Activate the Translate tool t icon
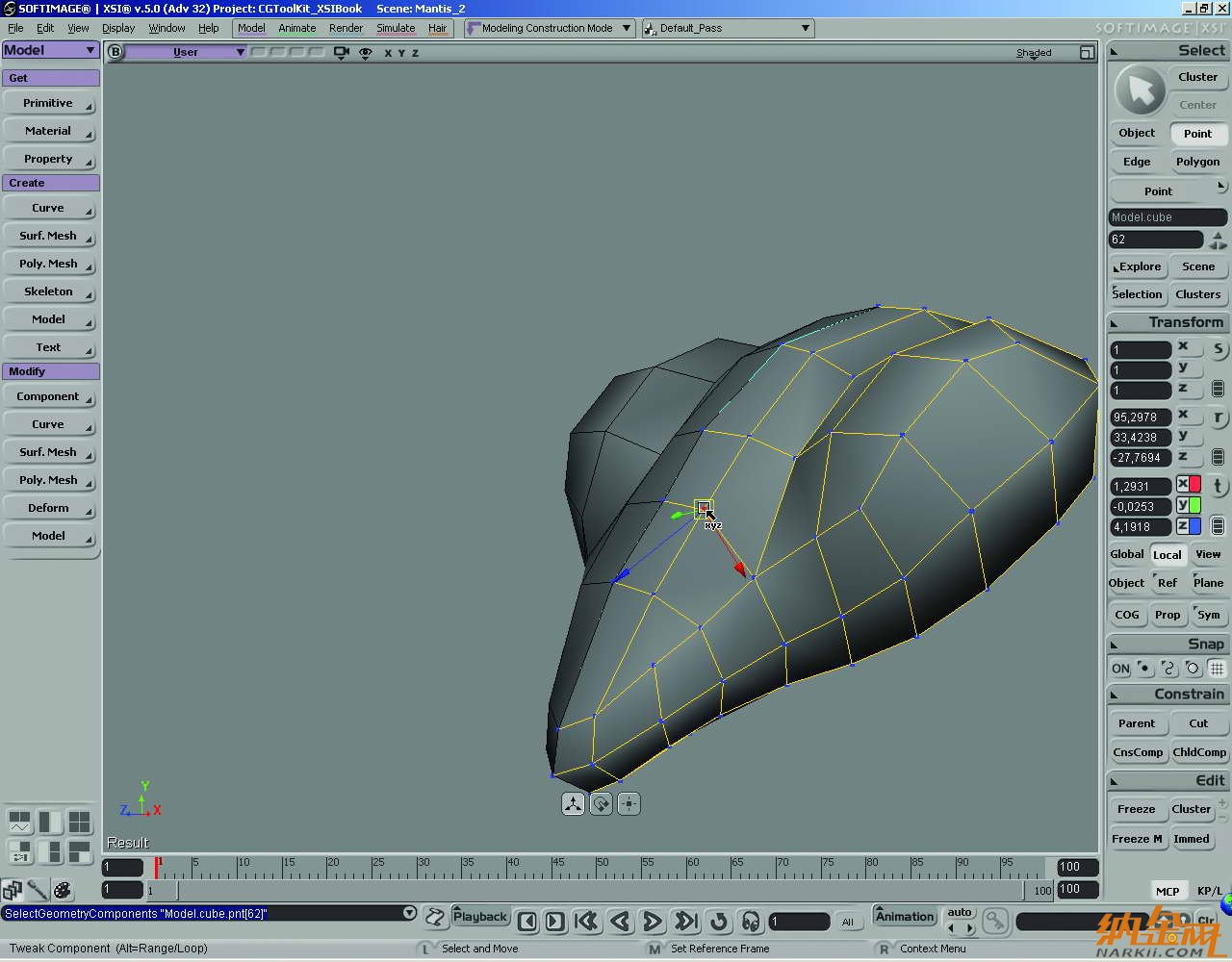This screenshot has width=1232, height=962. (x=1218, y=487)
